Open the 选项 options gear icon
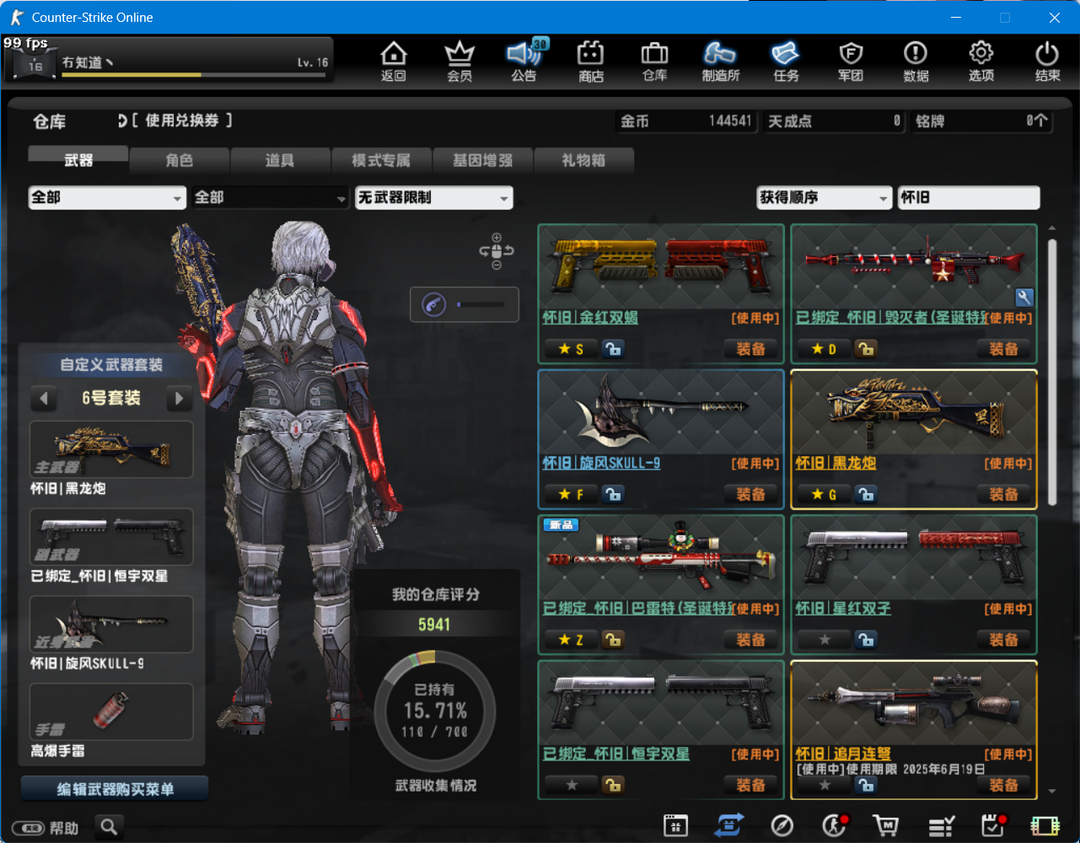 (x=982, y=61)
